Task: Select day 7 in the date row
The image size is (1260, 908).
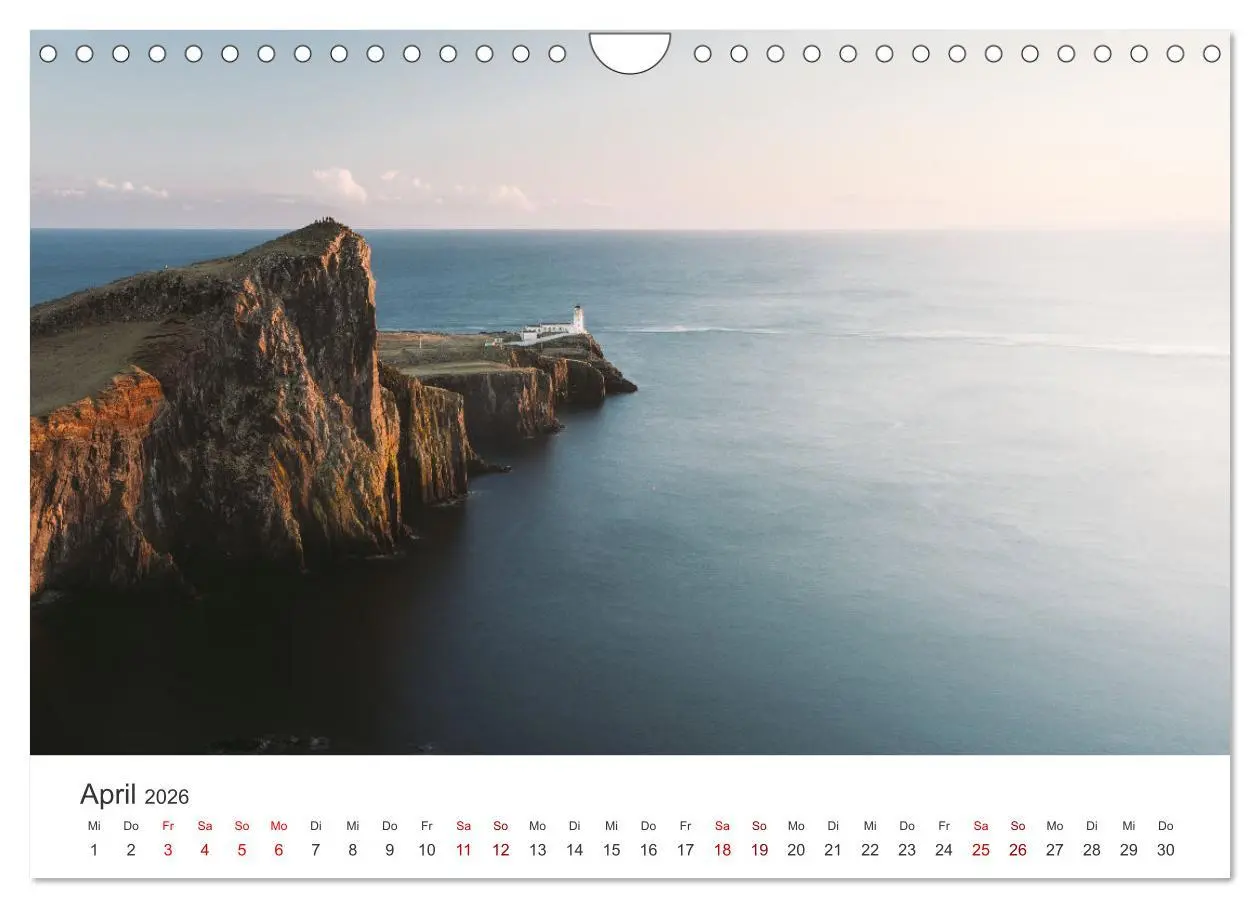Action: tap(316, 850)
